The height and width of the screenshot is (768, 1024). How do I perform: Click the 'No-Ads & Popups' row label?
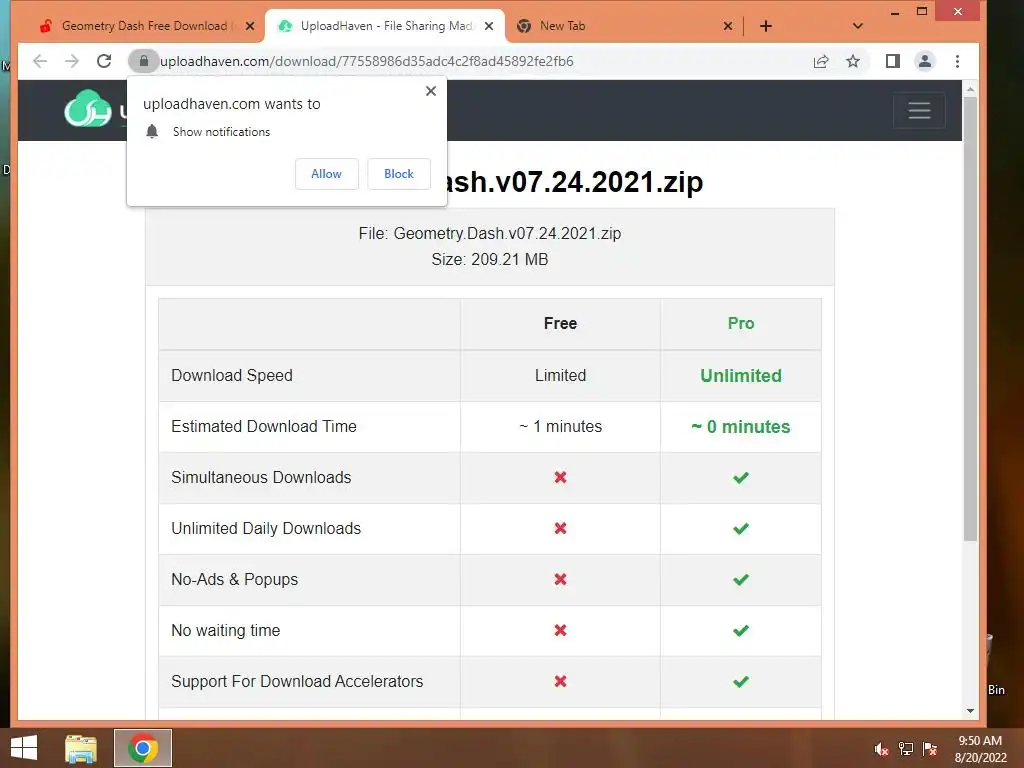(x=234, y=579)
